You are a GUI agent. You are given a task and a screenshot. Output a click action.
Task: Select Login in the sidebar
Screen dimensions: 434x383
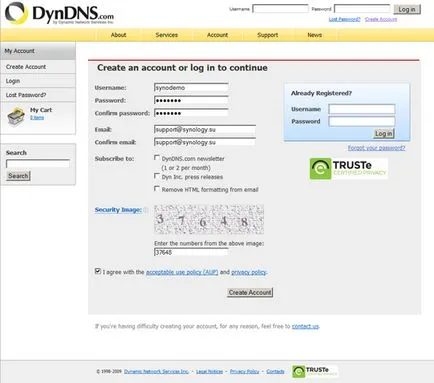pyautogui.click(x=38, y=81)
